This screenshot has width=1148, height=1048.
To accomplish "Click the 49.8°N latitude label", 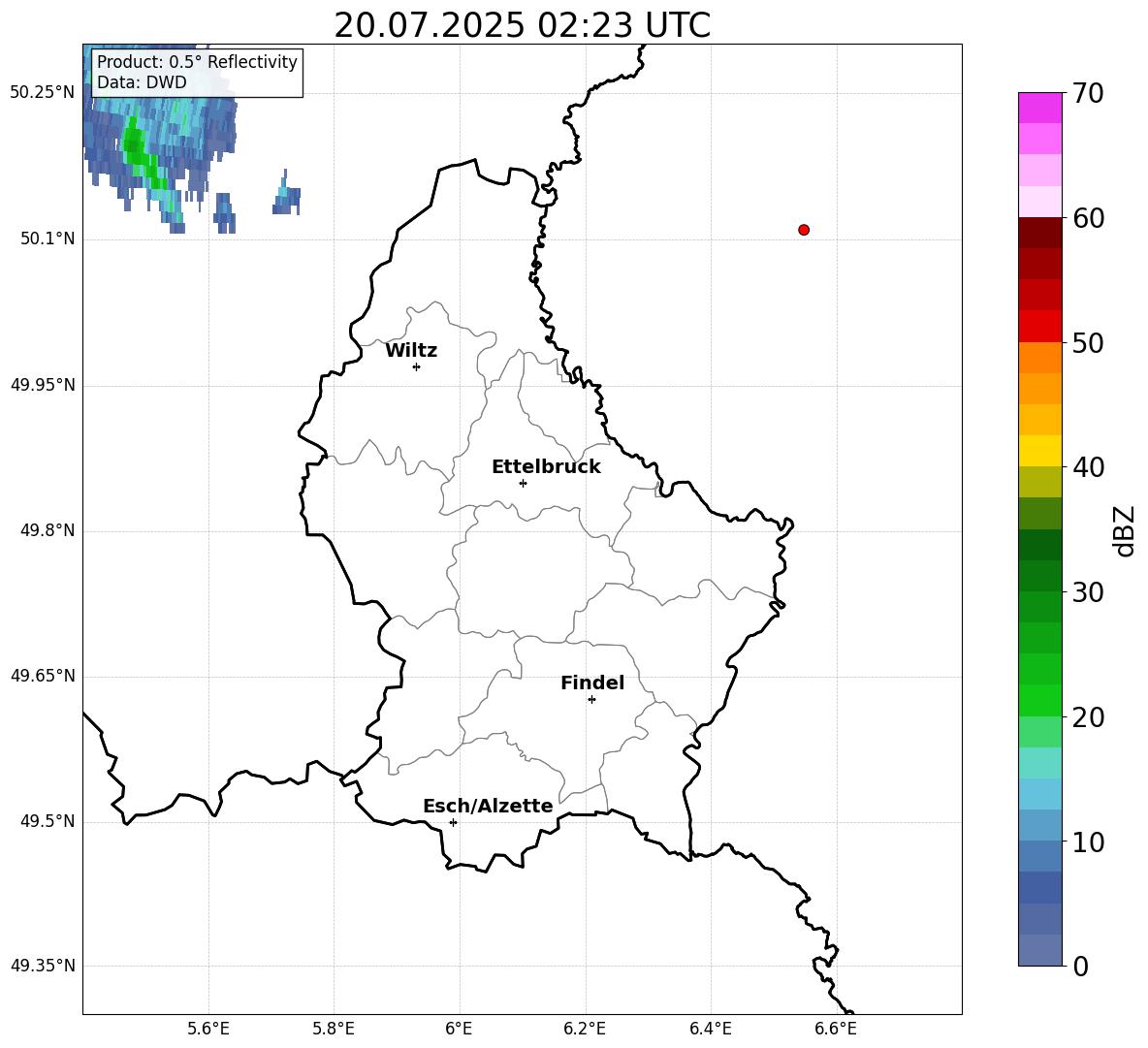I will (x=48, y=530).
